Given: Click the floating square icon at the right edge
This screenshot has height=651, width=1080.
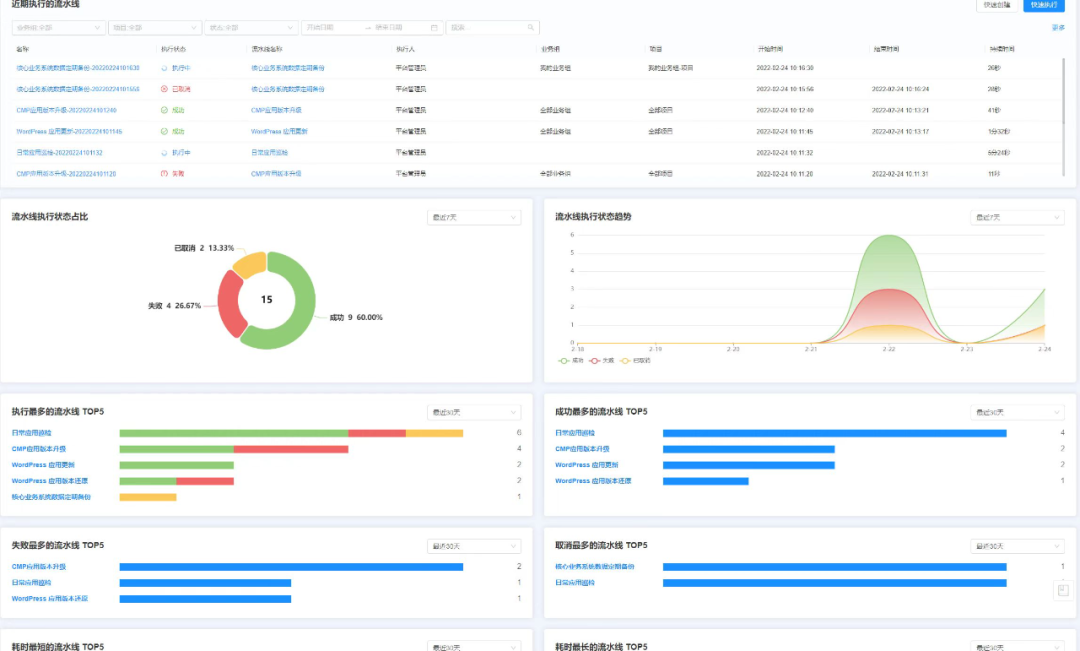Looking at the screenshot, I should tap(1063, 590).
